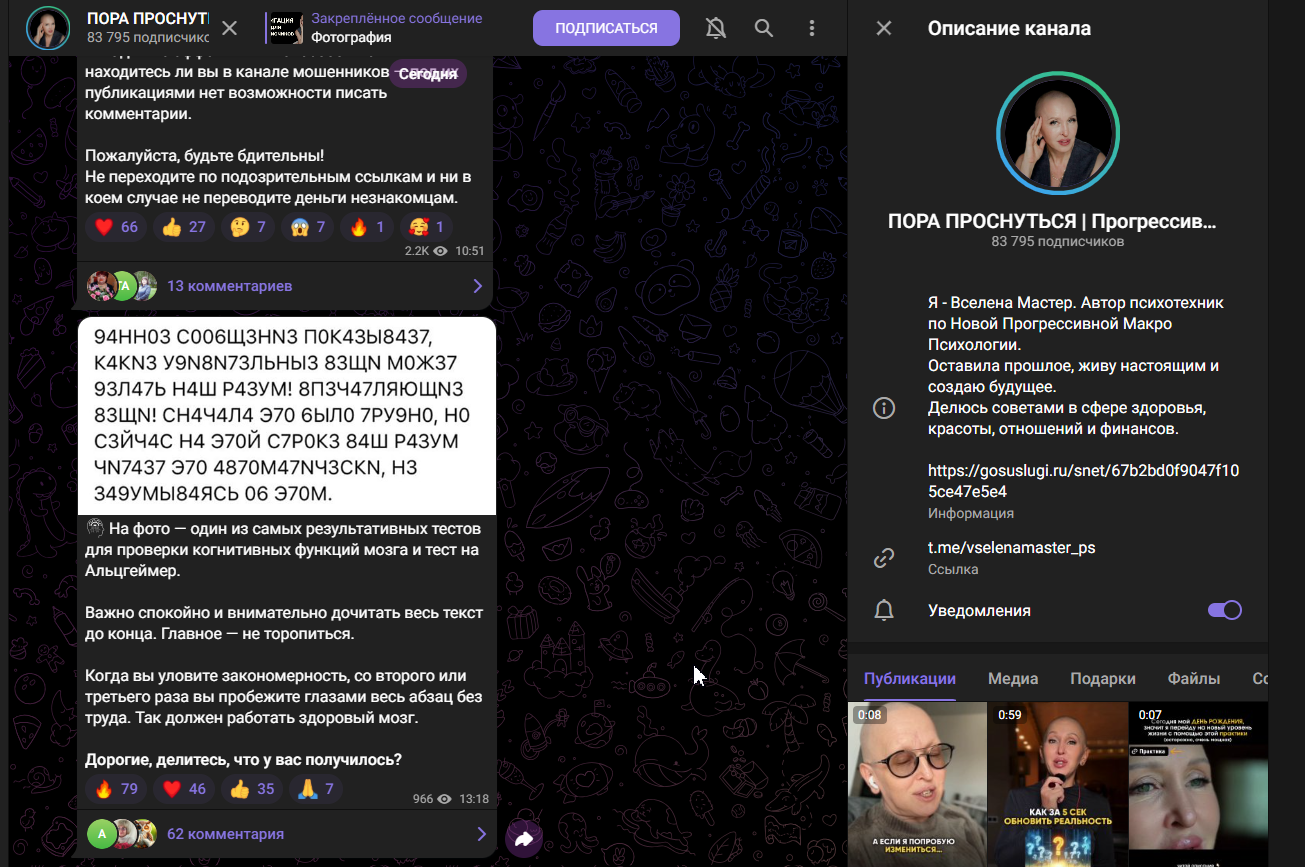
Task: Open search in channel magnifier icon
Action: (x=764, y=28)
